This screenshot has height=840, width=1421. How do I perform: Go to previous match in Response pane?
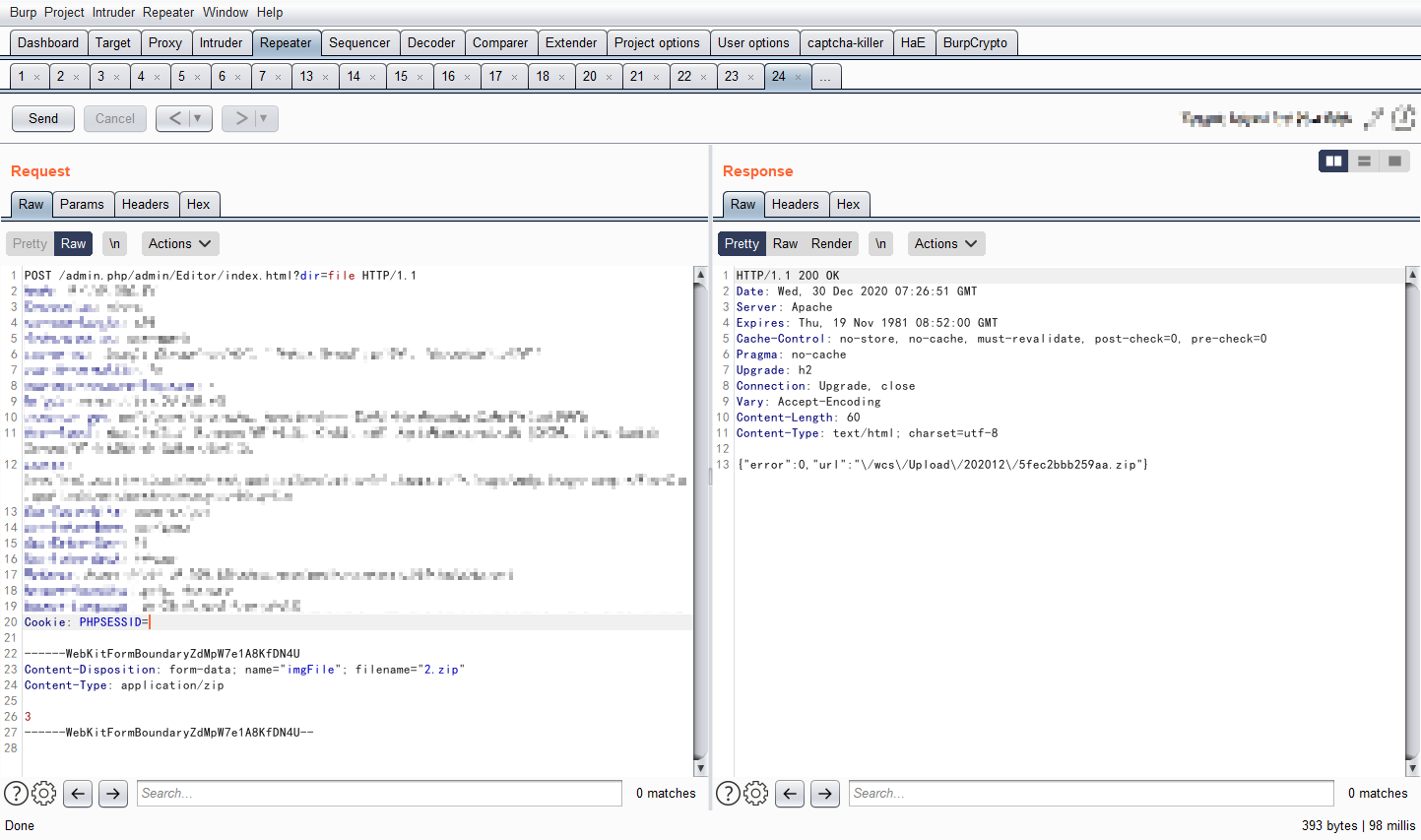tap(791, 793)
